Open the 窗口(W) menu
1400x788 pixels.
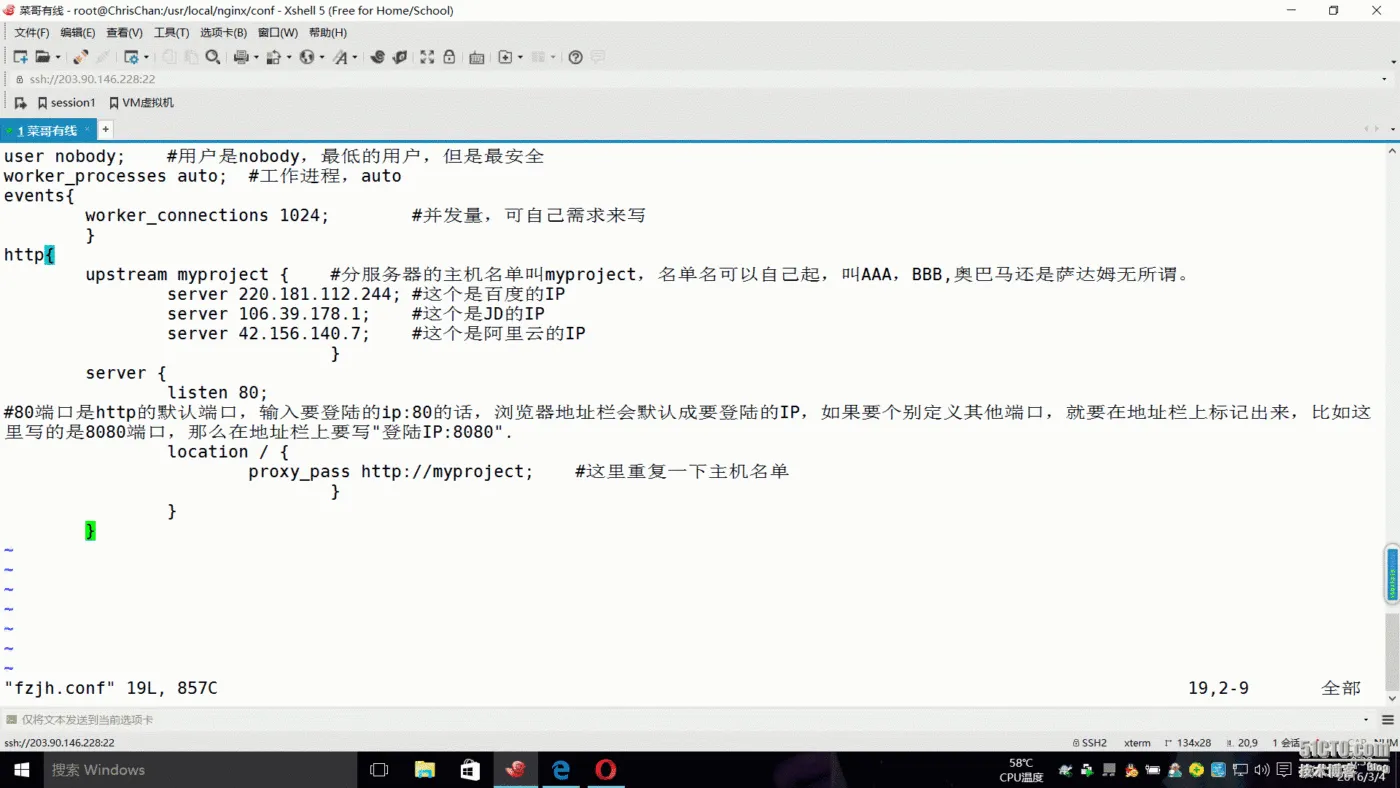pos(278,33)
